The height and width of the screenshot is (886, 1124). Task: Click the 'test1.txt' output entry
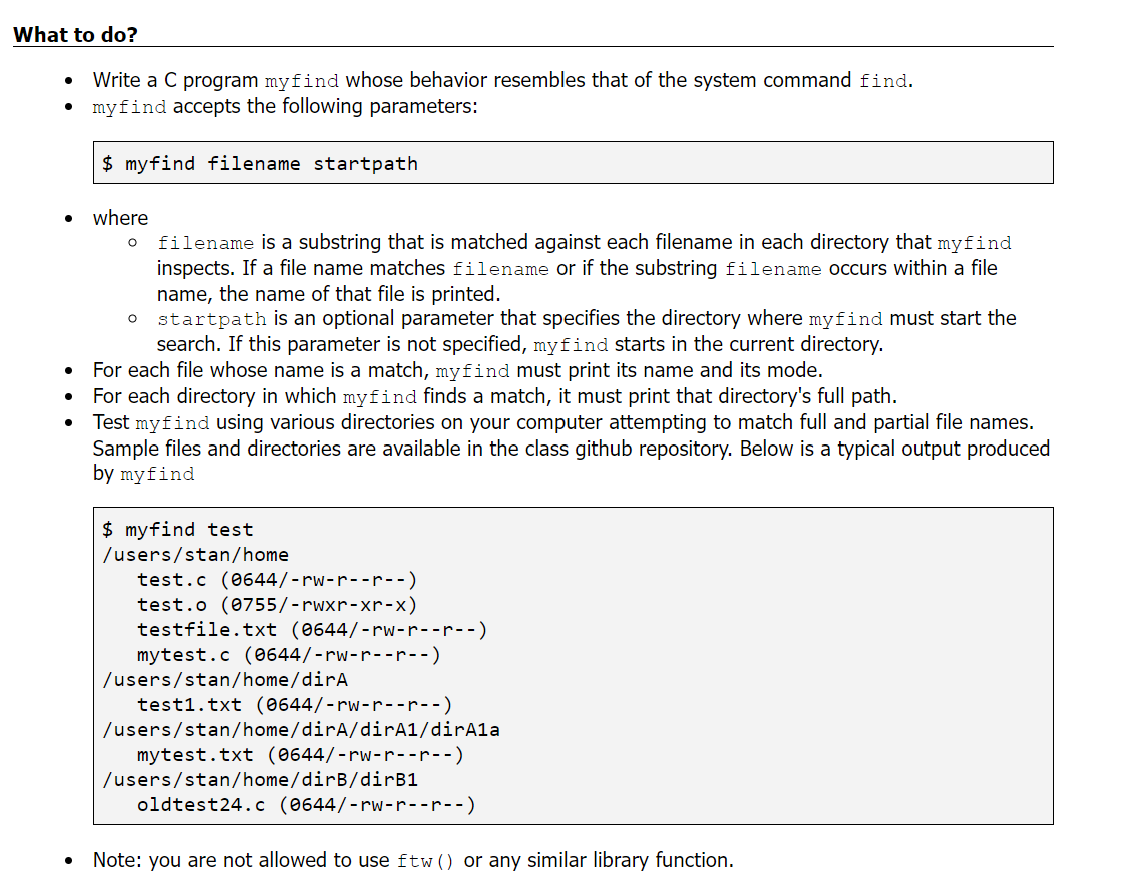189,705
